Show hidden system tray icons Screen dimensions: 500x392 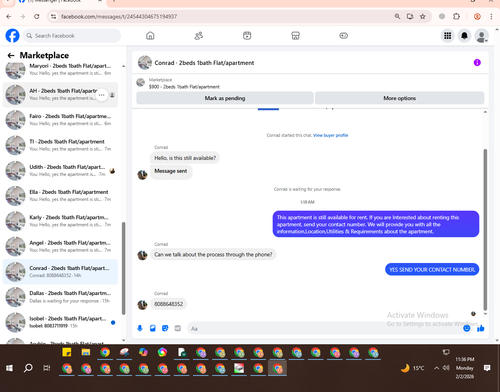point(436,368)
